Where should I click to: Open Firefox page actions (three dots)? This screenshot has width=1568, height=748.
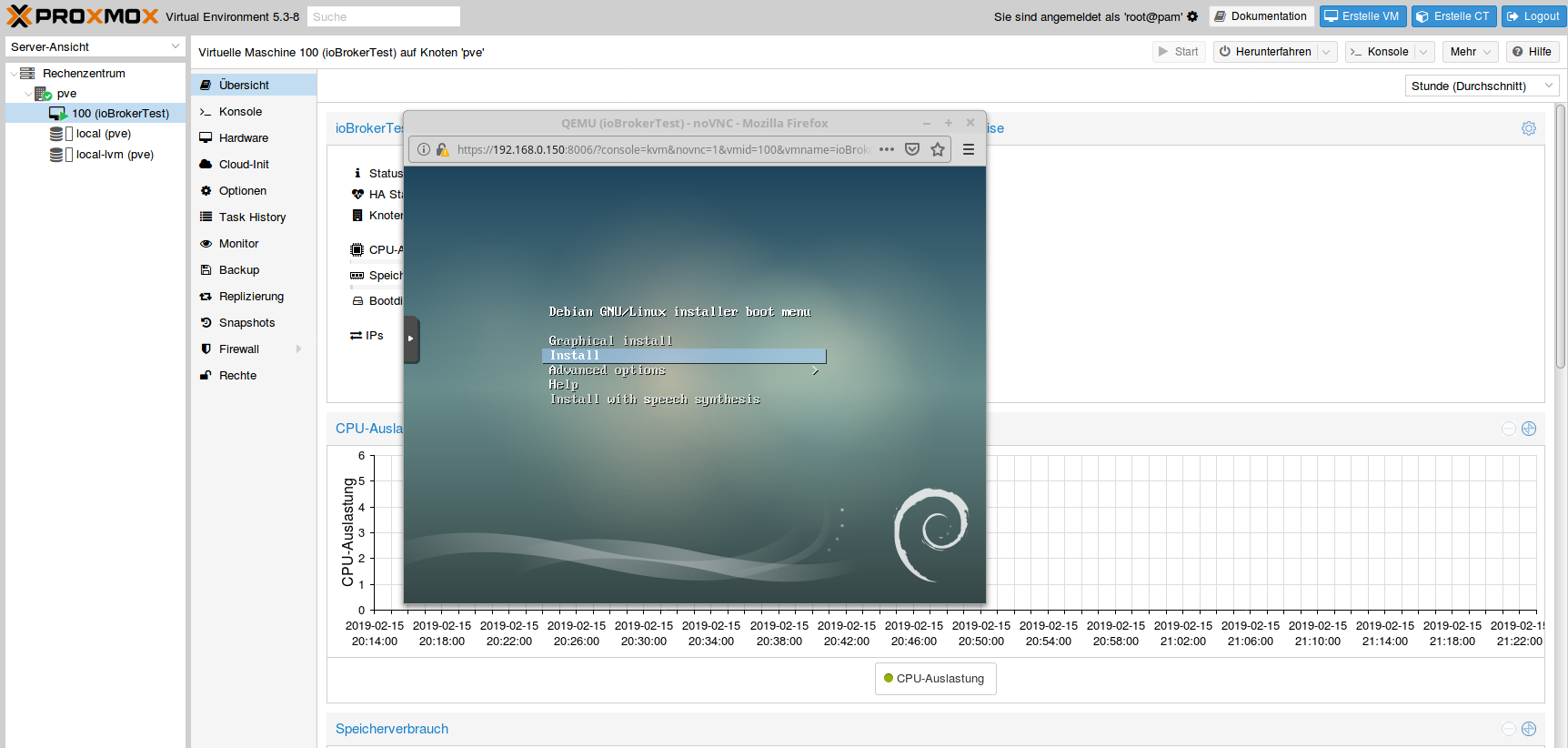887,149
